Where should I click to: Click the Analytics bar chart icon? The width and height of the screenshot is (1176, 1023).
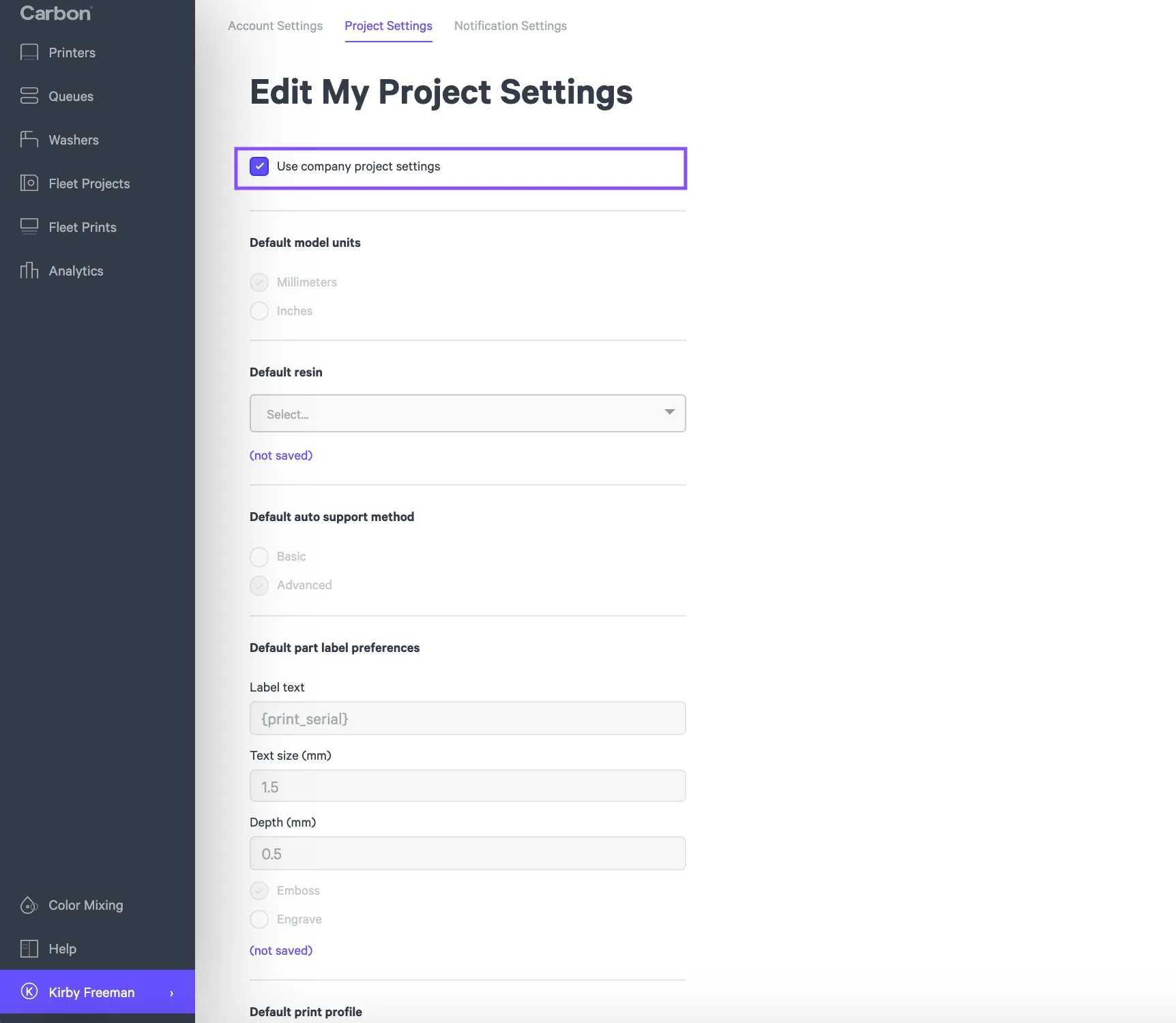point(29,271)
